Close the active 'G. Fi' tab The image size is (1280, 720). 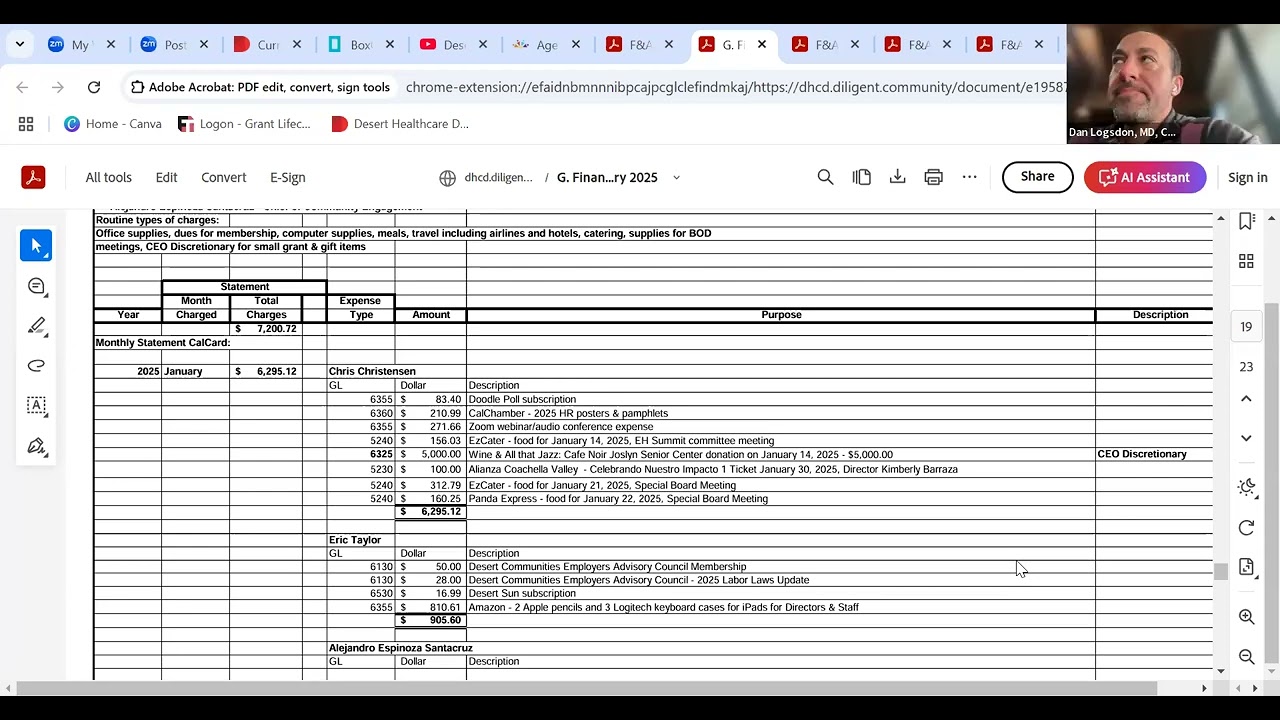[762, 44]
